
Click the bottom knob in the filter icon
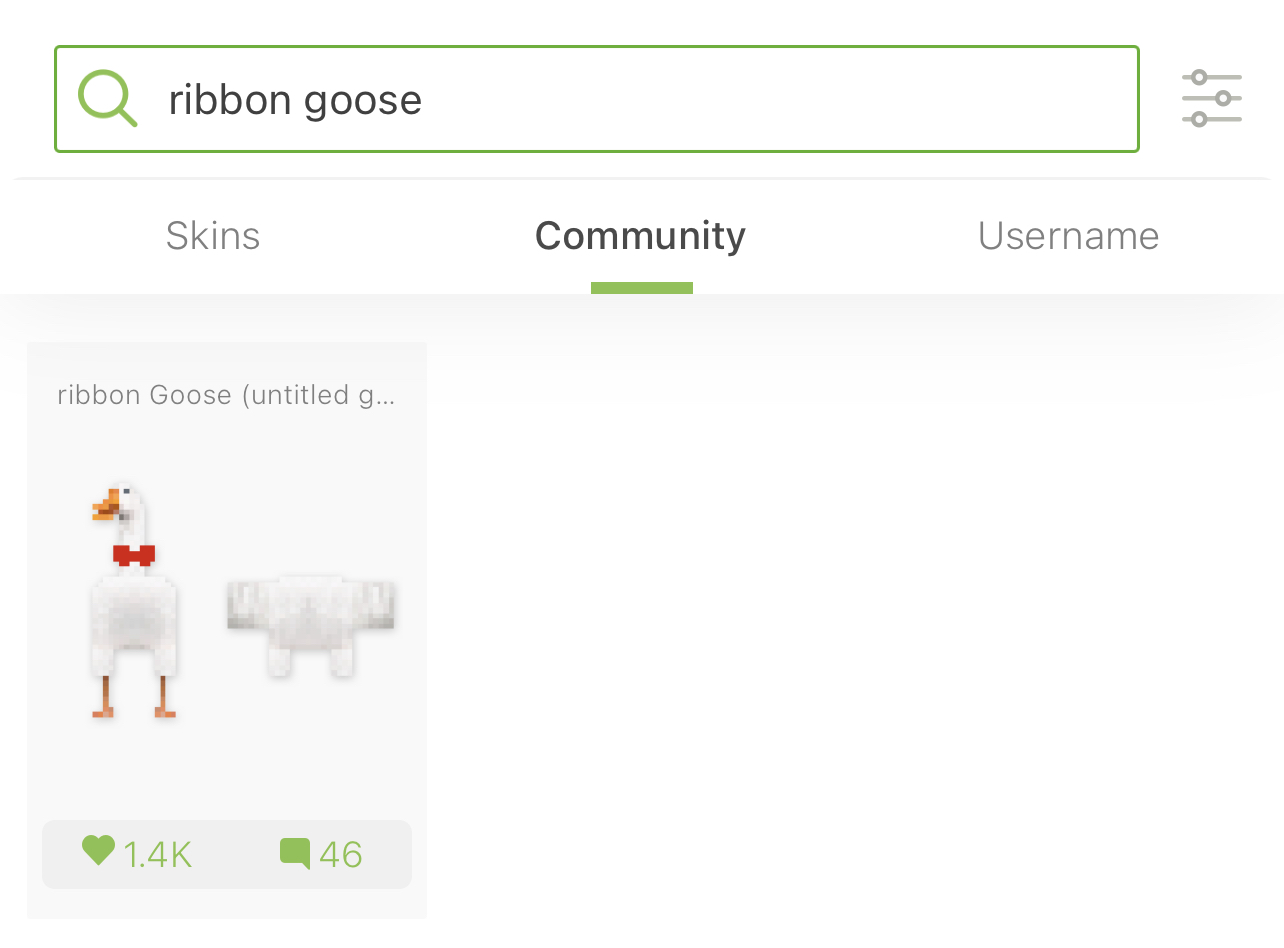(x=1199, y=119)
